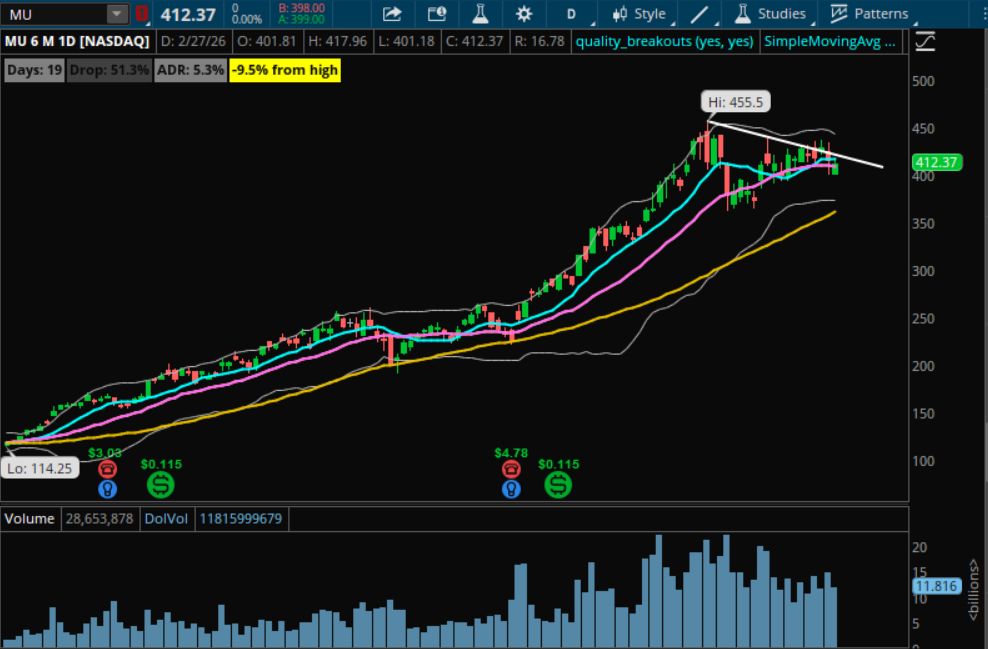Image resolution: width=988 pixels, height=649 pixels.
Task: Click the red earnings phone icon under $4.78
Action: click(x=511, y=469)
